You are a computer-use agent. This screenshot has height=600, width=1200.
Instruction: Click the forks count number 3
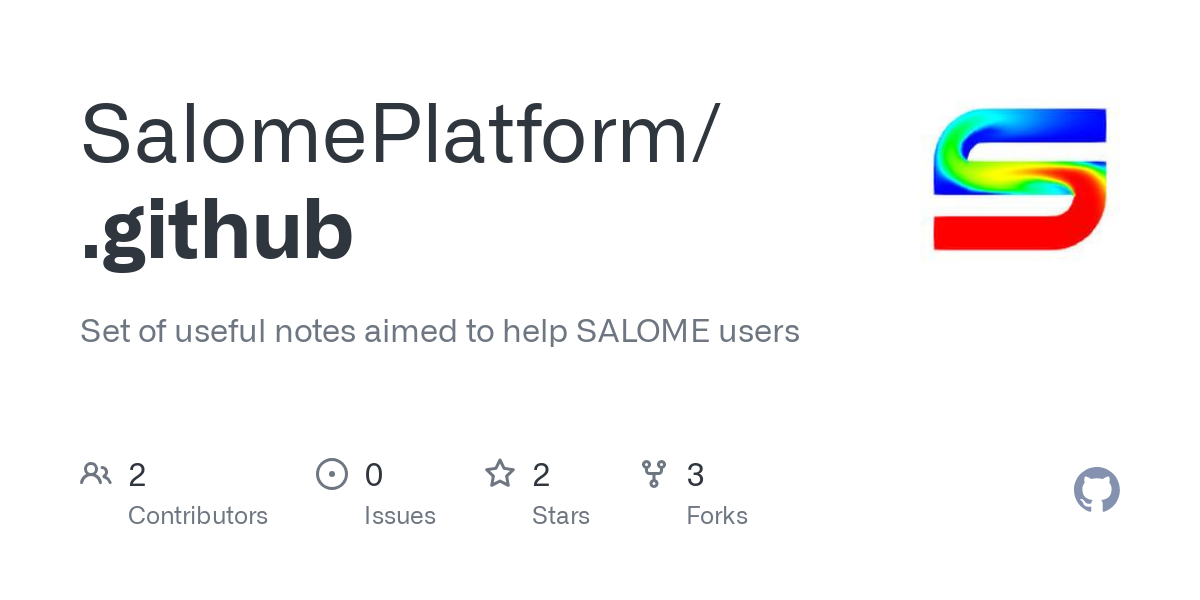695,475
